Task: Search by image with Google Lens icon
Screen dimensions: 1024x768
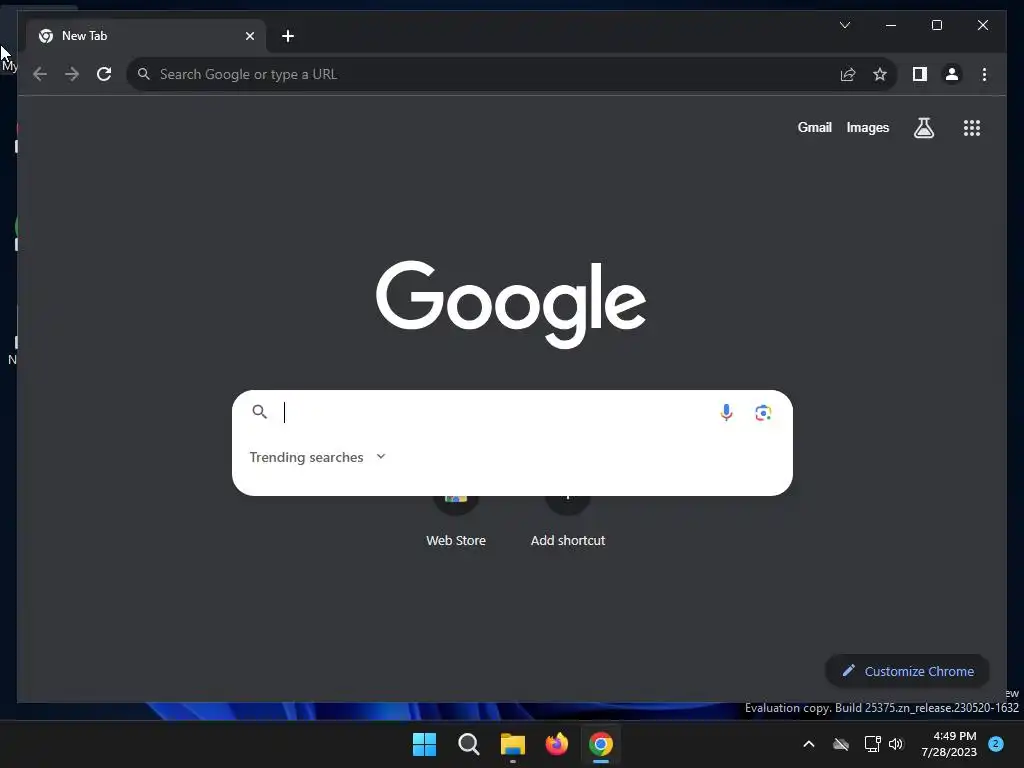Action: coord(763,412)
